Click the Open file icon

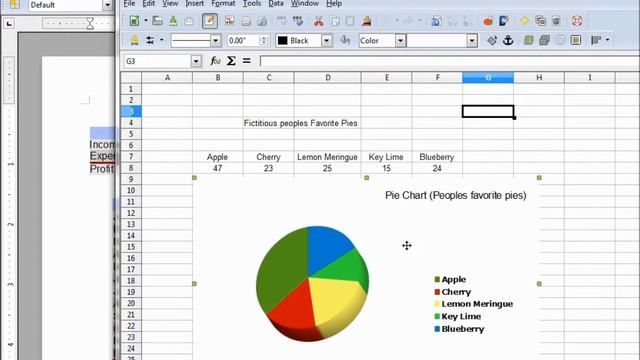(157, 21)
